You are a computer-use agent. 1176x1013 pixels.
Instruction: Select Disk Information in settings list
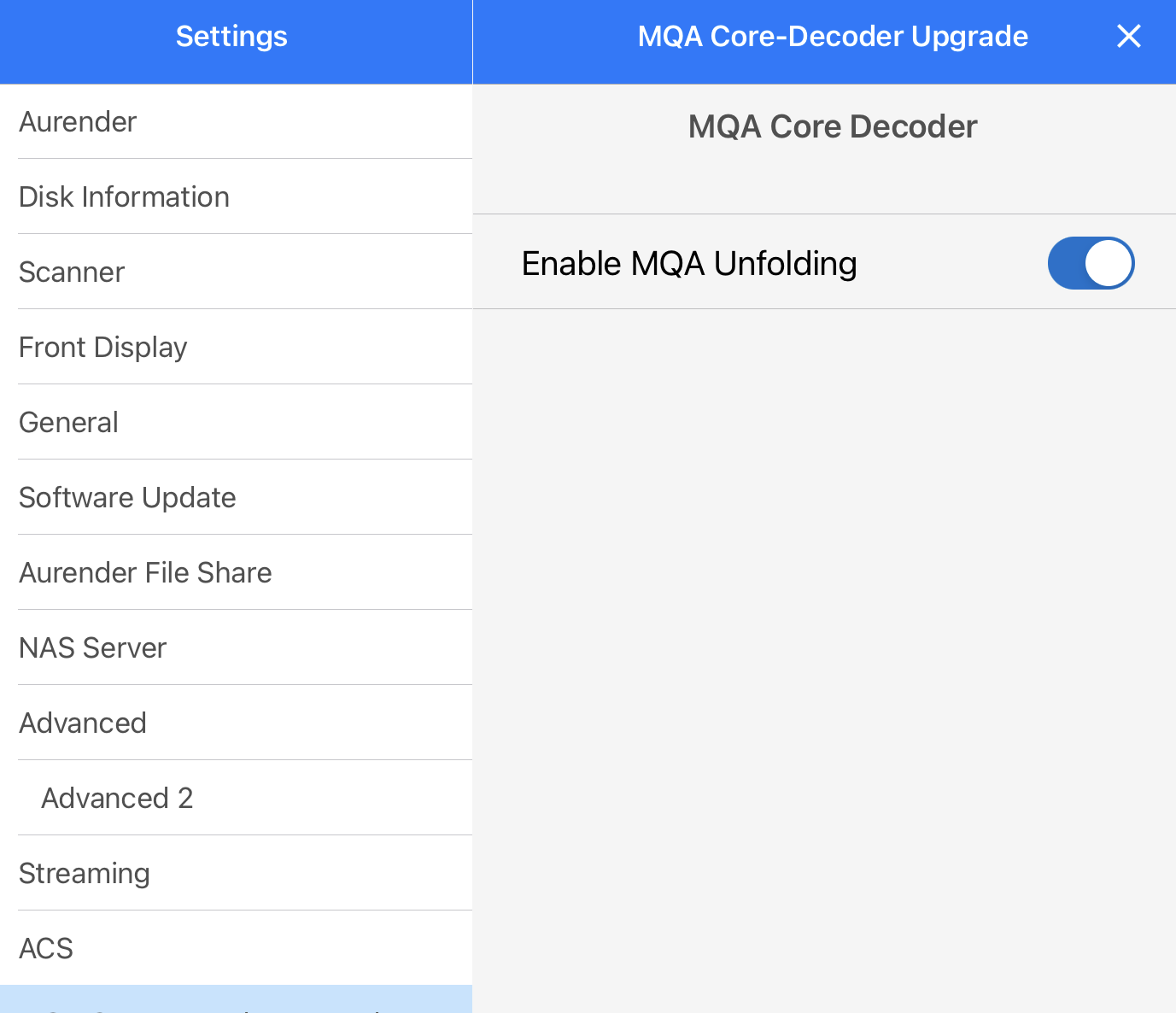[x=236, y=196]
